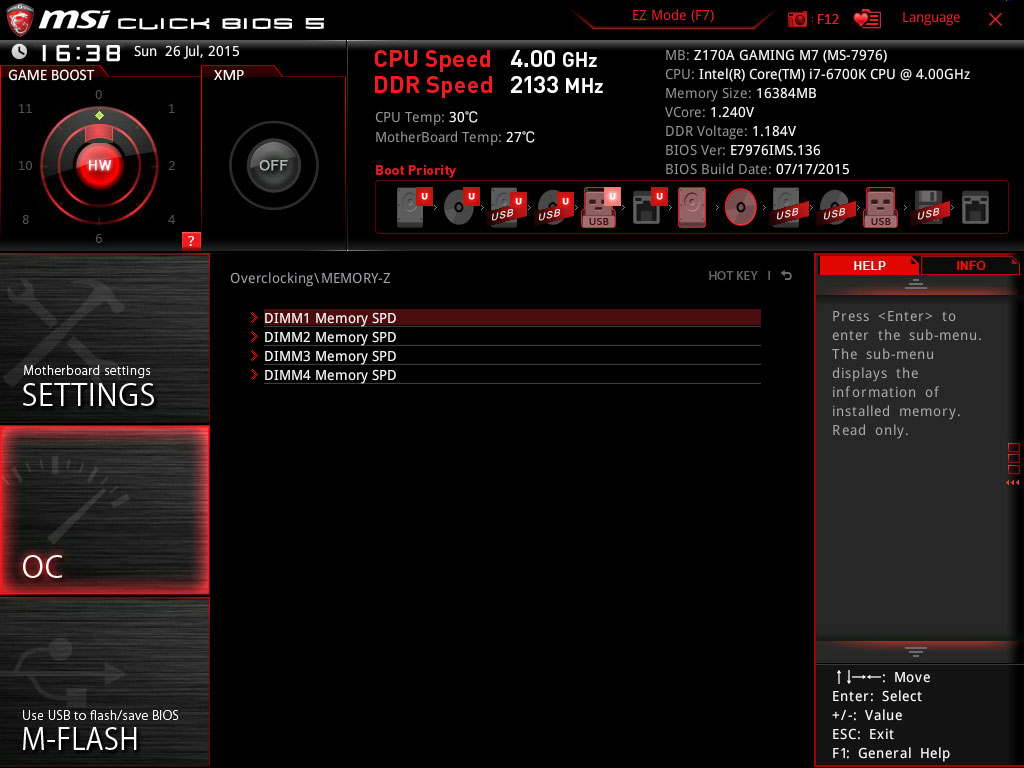Screen dimensions: 1024x768
Task: Close the BIOS with the red X
Action: coord(995,20)
